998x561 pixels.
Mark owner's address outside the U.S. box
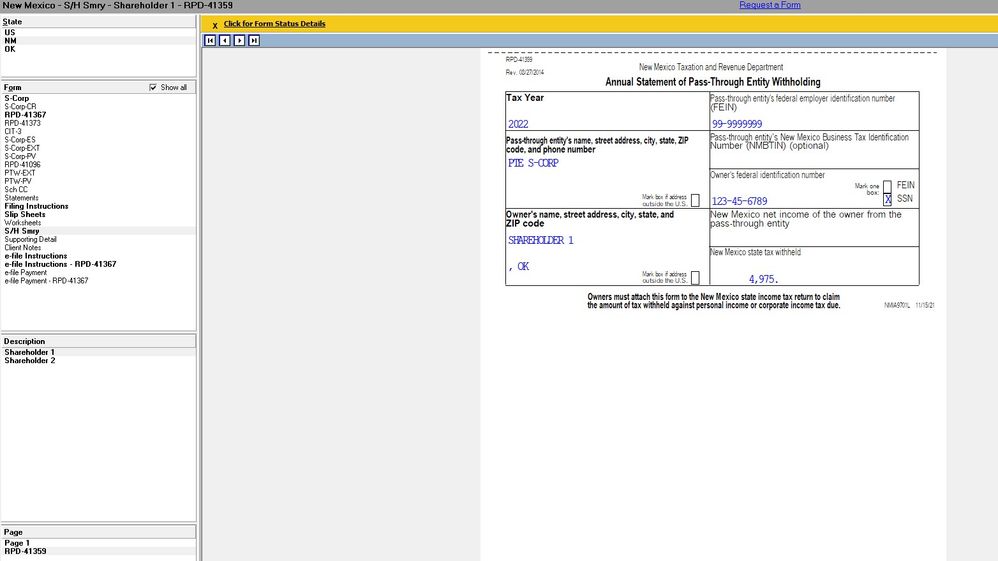tap(695, 277)
